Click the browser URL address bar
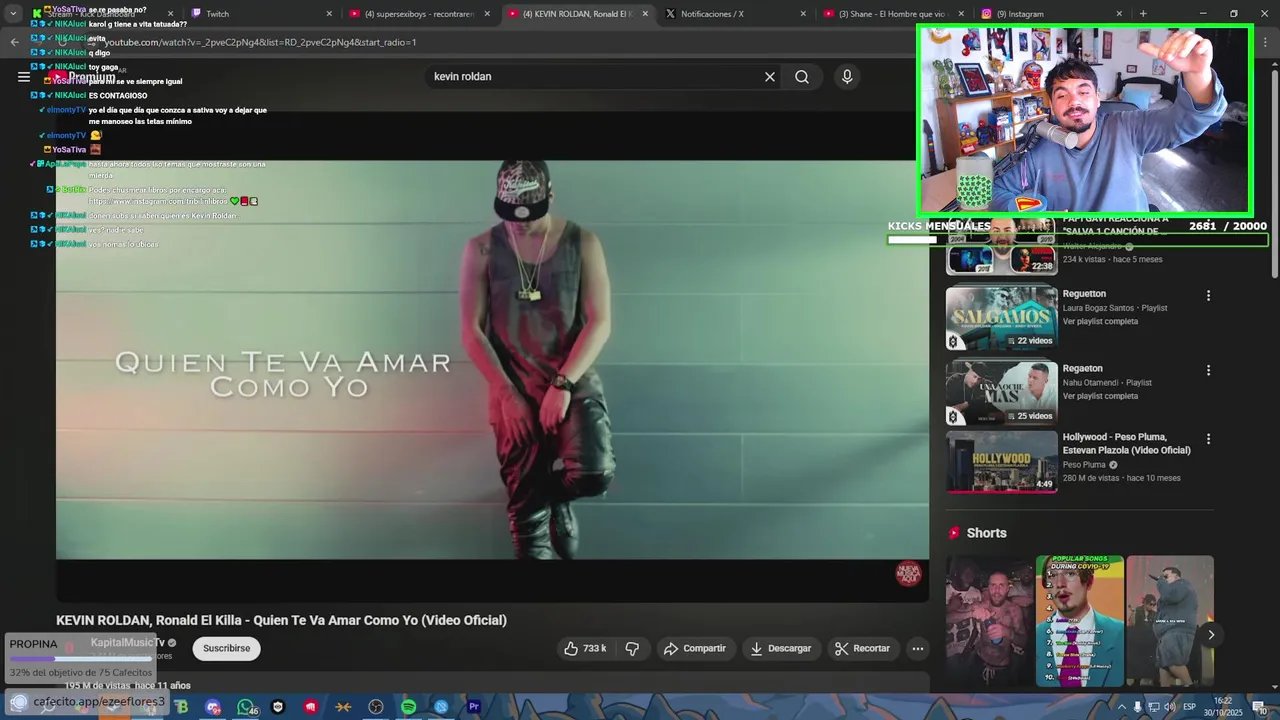 click(x=480, y=42)
